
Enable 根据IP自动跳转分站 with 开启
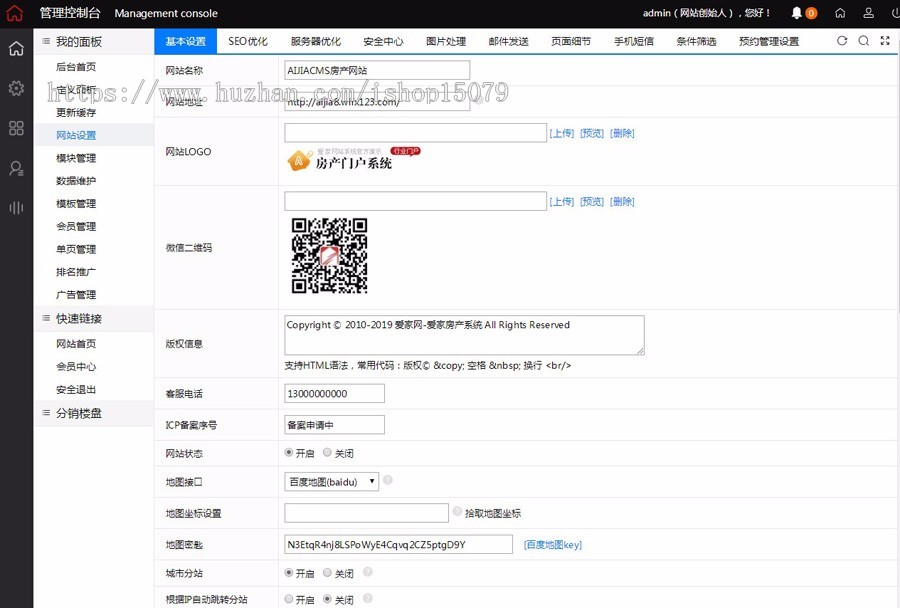click(290, 600)
